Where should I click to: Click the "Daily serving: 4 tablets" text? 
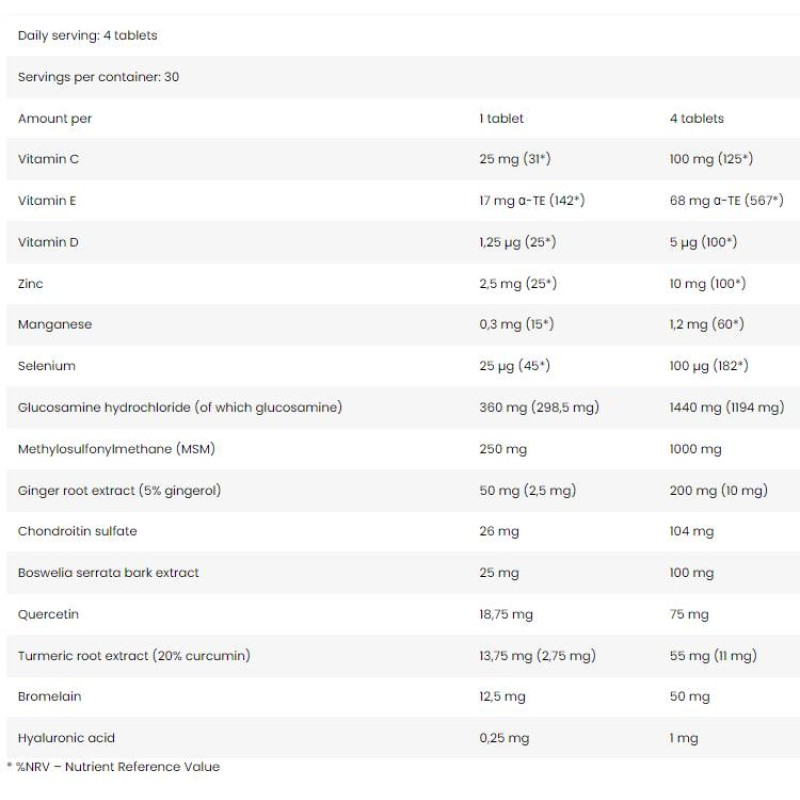point(88,35)
